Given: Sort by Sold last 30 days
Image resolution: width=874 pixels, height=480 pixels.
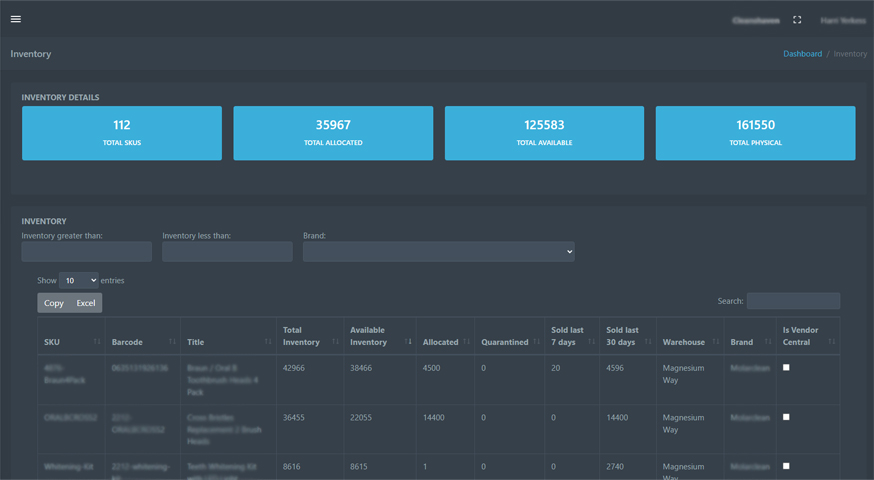Looking at the screenshot, I should pos(626,336).
